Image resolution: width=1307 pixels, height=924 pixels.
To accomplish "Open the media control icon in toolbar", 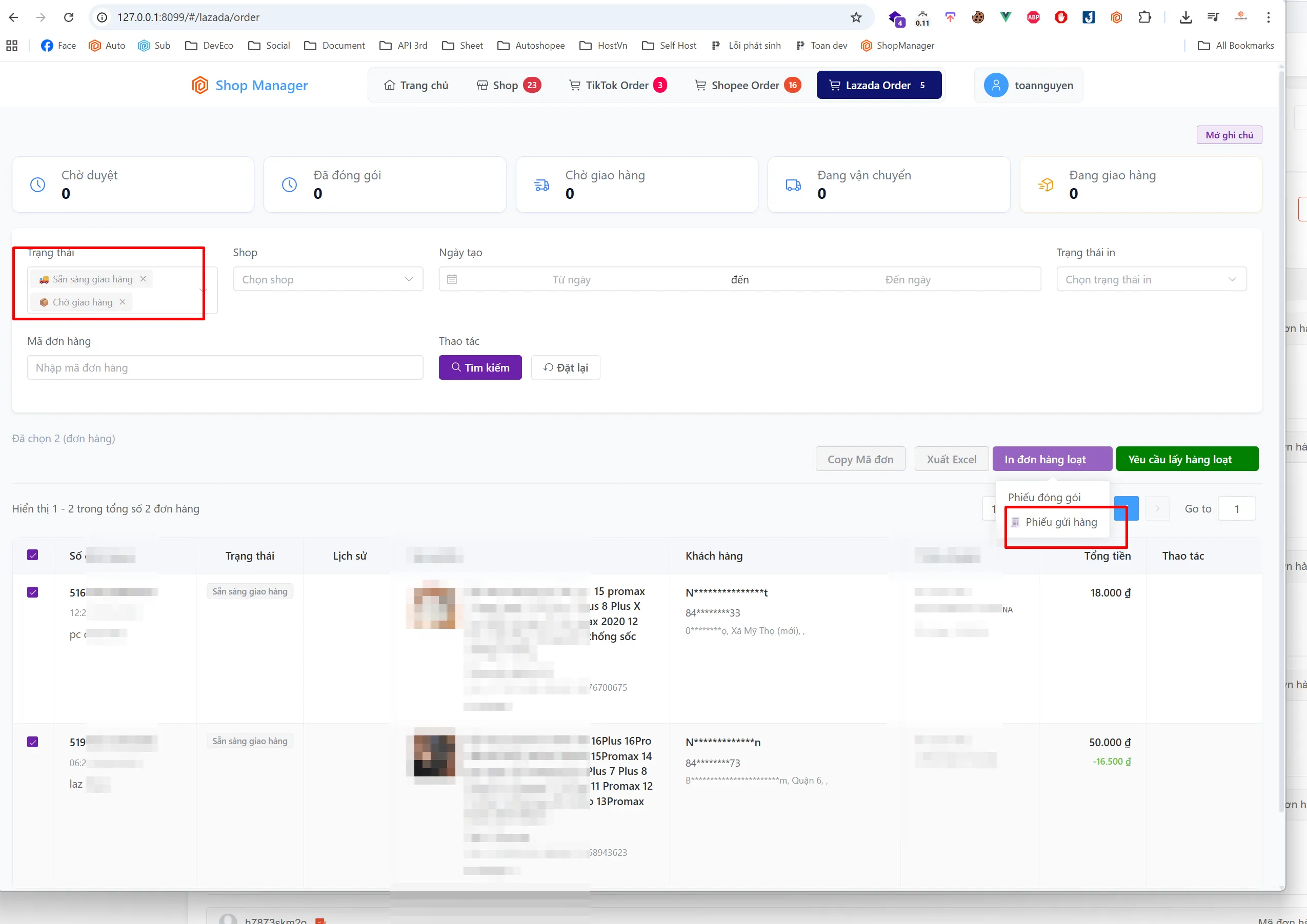I will pyautogui.click(x=1213, y=17).
